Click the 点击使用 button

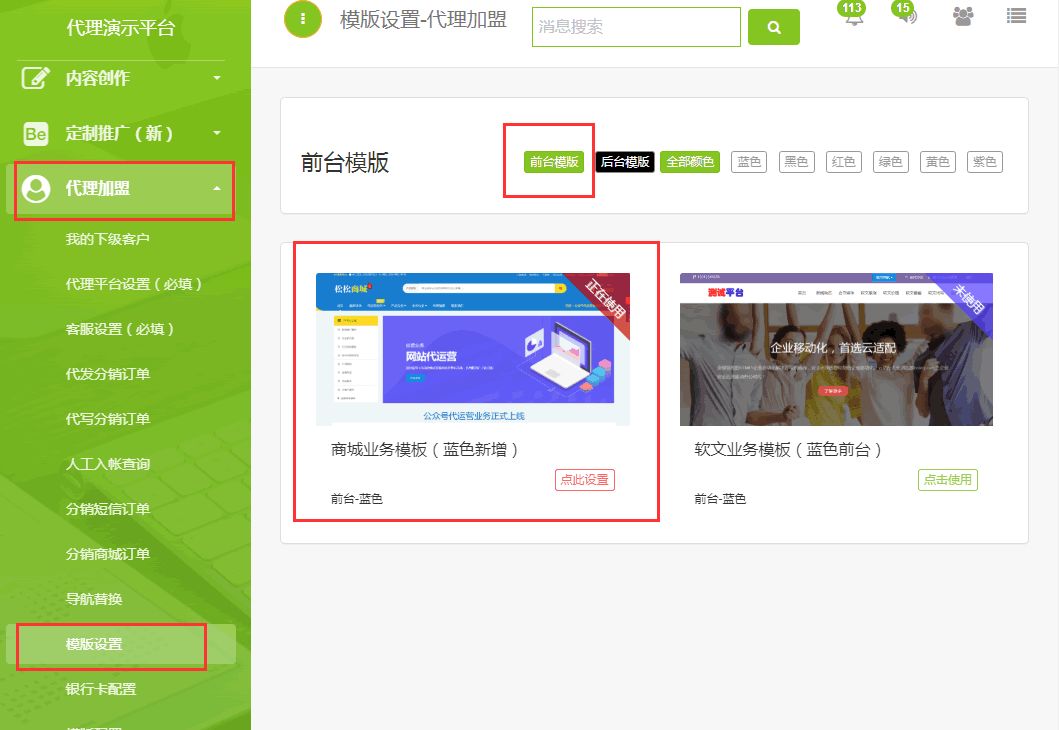947,480
